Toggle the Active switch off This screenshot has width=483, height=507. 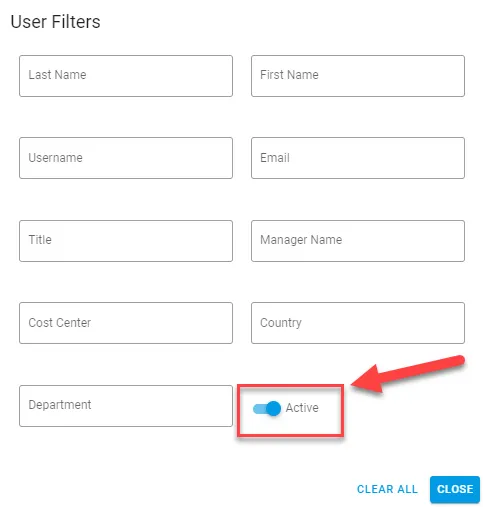(267, 408)
